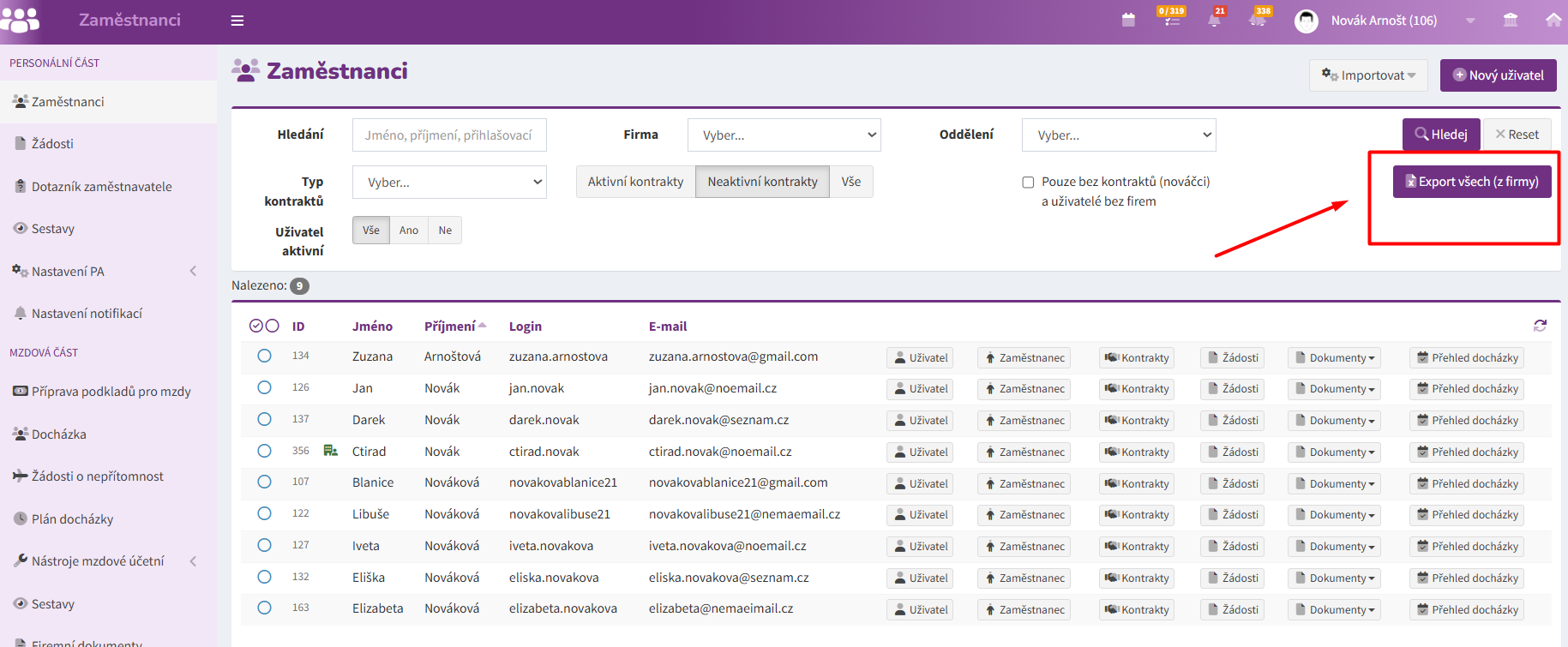Screen dimensions: 1568x647
Task: Select Ne for Uživatel aktivní
Action: click(x=445, y=231)
